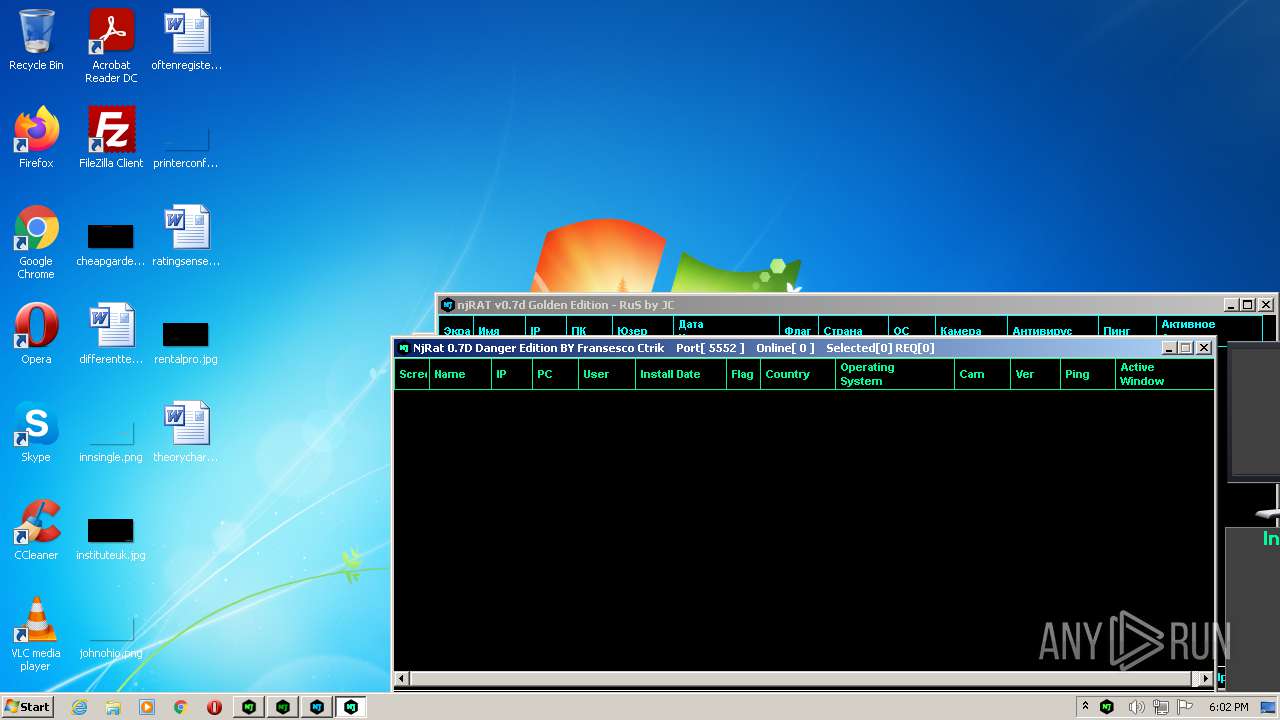Open the volume control in tray
1280x720 pixels.
[x=1136, y=707]
